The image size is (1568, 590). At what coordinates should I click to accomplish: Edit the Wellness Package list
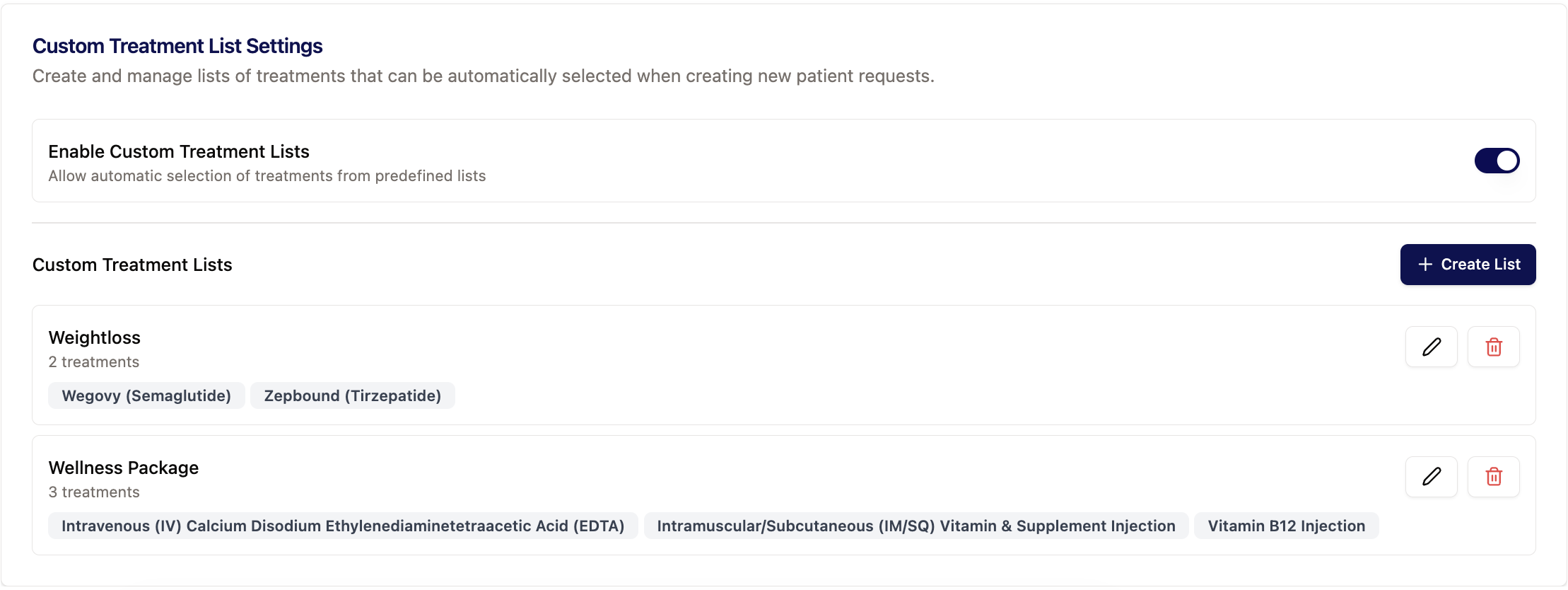1431,477
